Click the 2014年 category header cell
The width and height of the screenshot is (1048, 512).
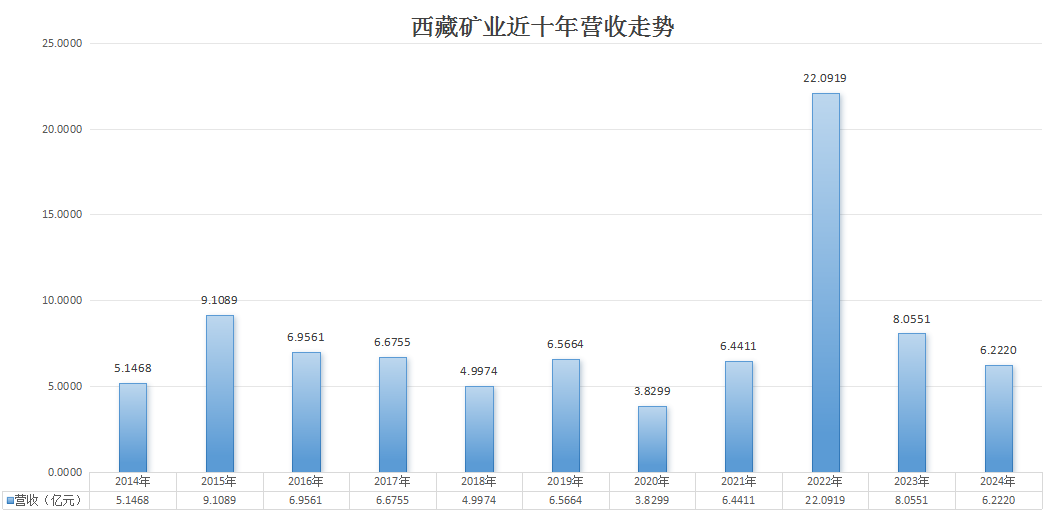132,482
